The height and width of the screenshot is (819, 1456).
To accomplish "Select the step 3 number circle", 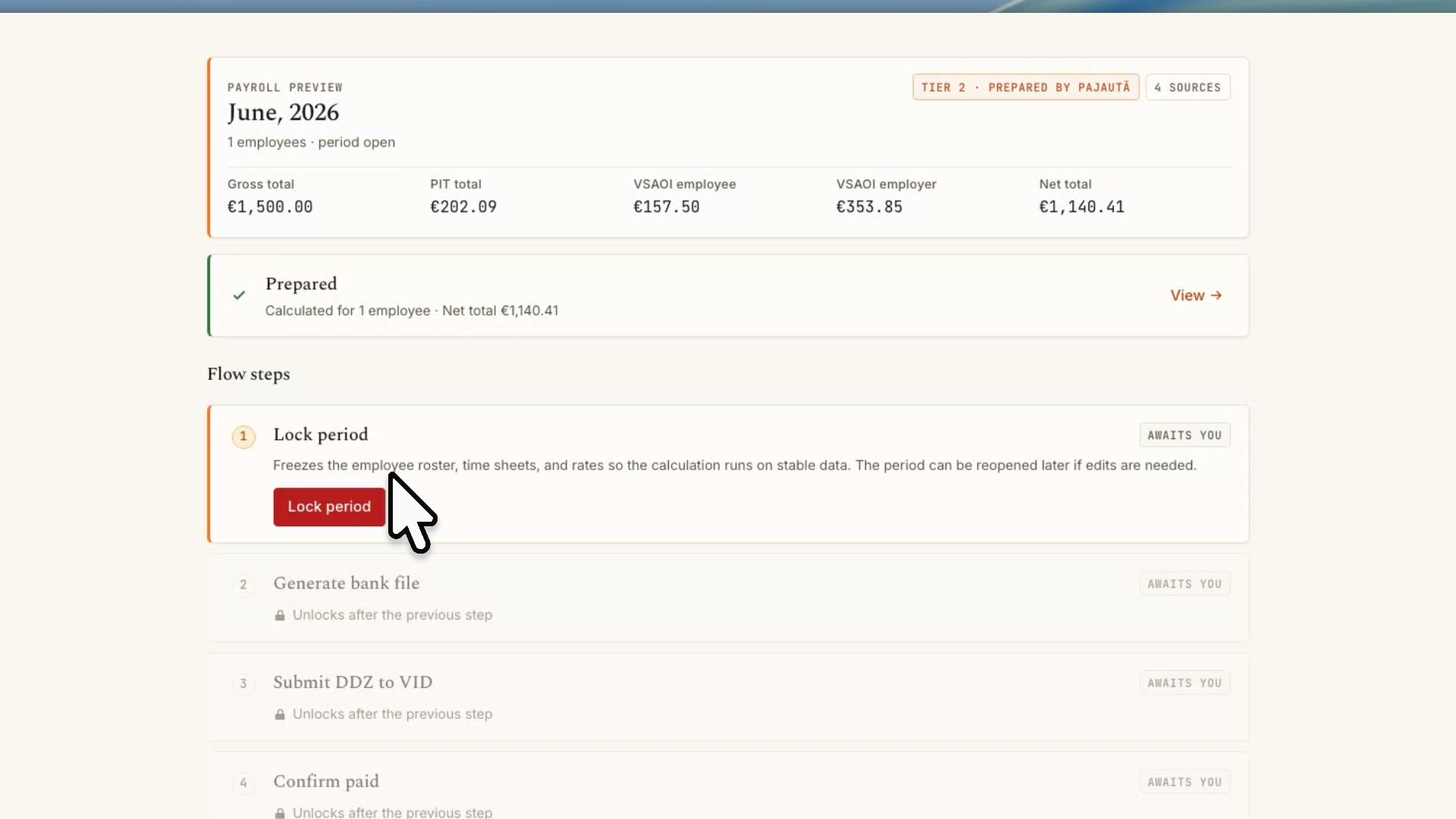I will click(x=243, y=683).
